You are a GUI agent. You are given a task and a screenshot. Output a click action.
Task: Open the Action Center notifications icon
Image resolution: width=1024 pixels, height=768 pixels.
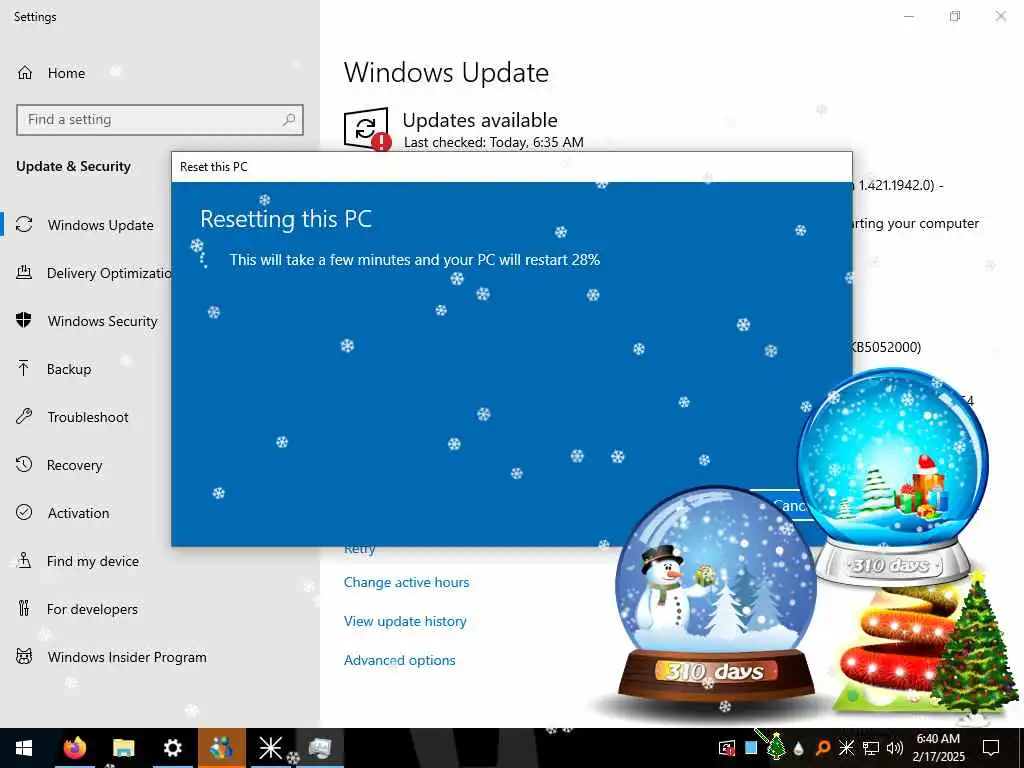point(991,748)
